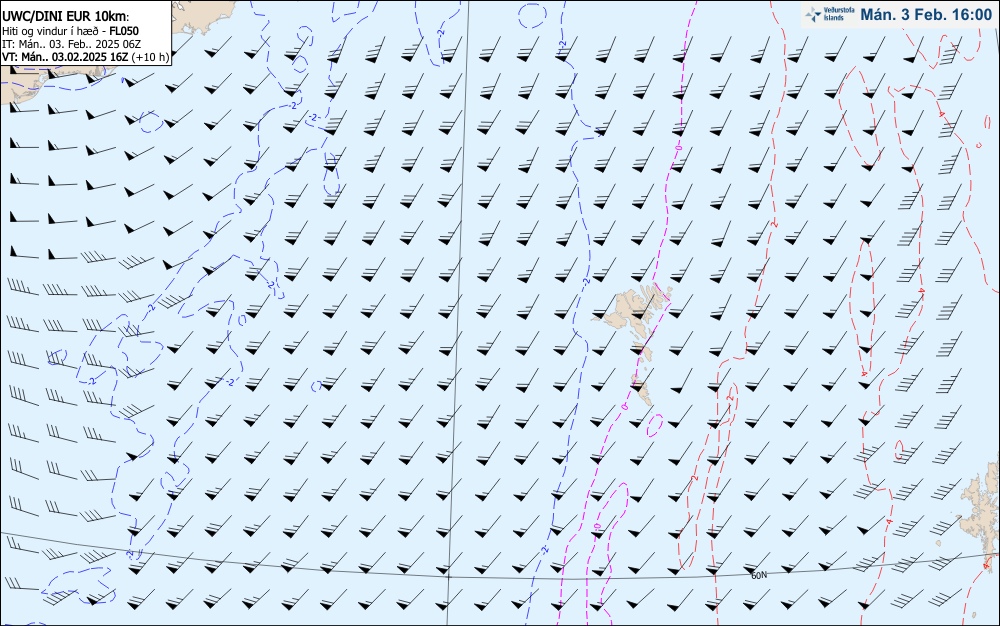Click the magenta '0' label just south of the Faroes
The height and width of the screenshot is (626, 1000).
pos(626,405)
